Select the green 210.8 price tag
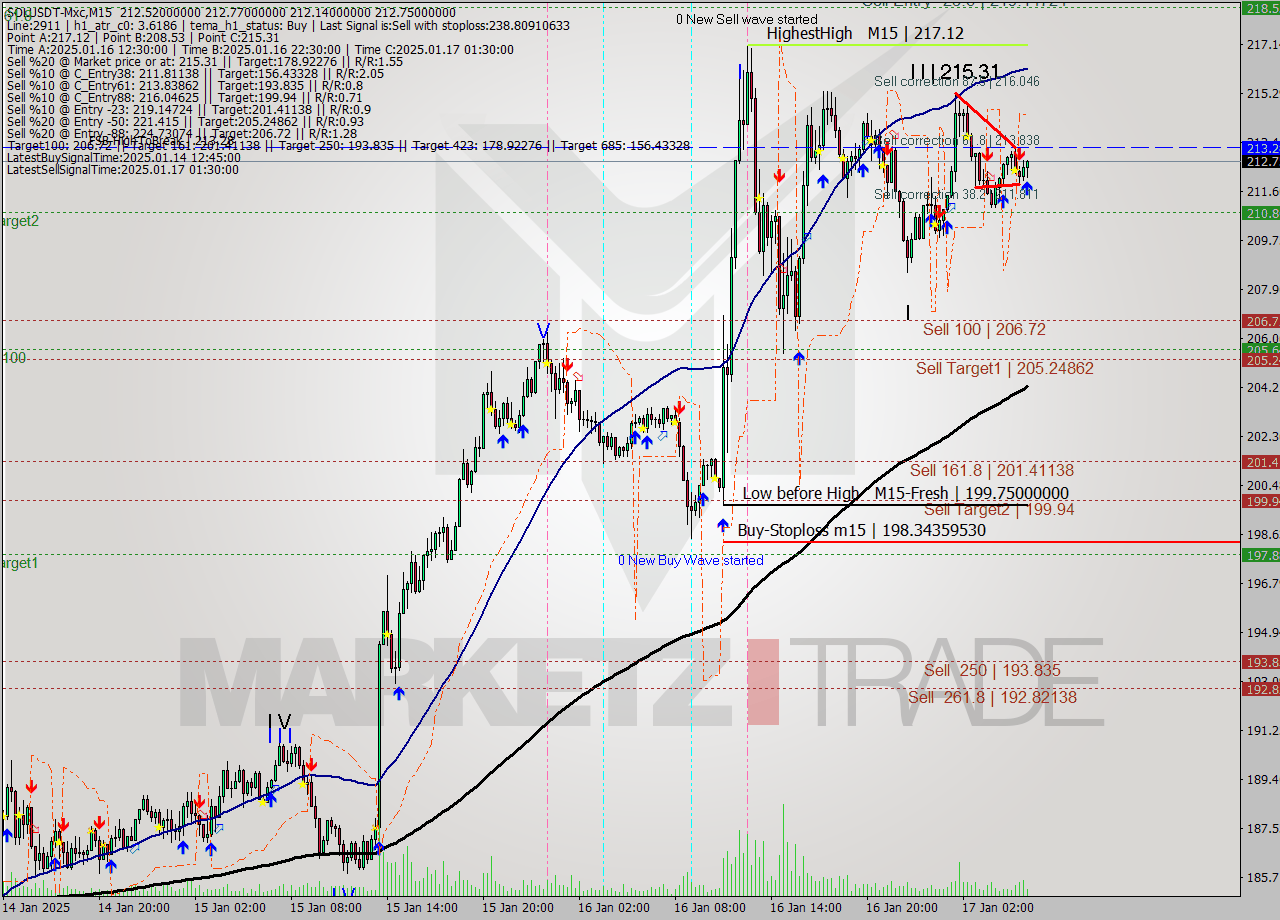 pos(1261,212)
